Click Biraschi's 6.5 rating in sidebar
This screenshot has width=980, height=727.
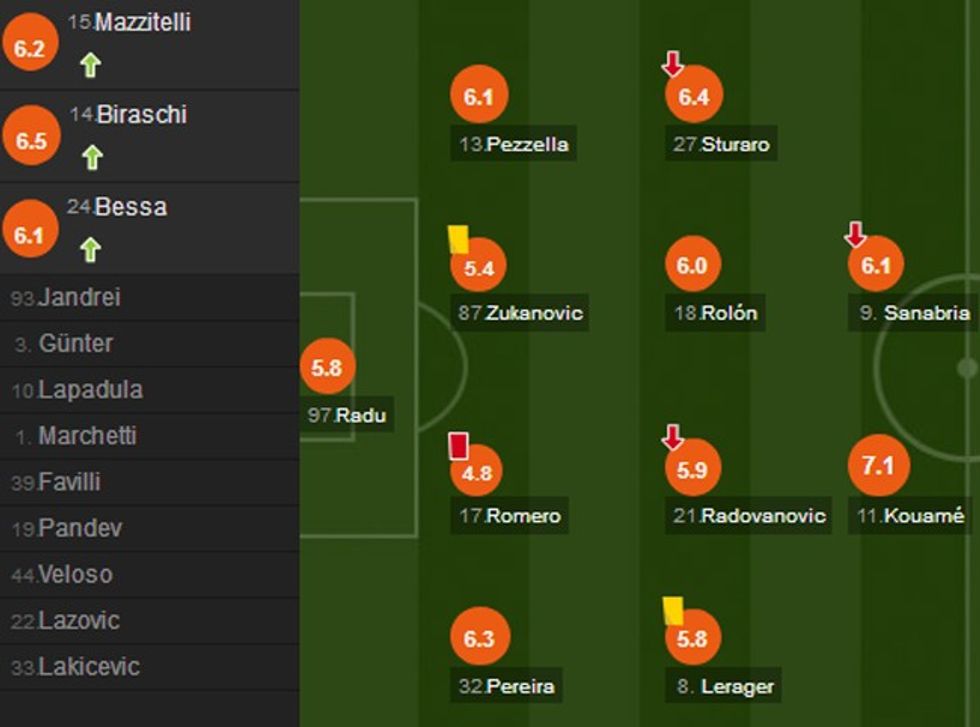point(31,141)
